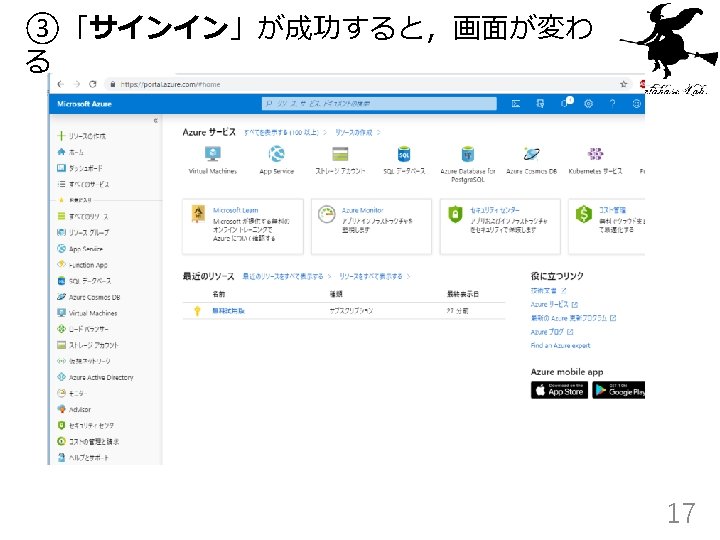Open すべてのサービス in sidebar
Screen dimensions: 720x540
(x=83, y=184)
